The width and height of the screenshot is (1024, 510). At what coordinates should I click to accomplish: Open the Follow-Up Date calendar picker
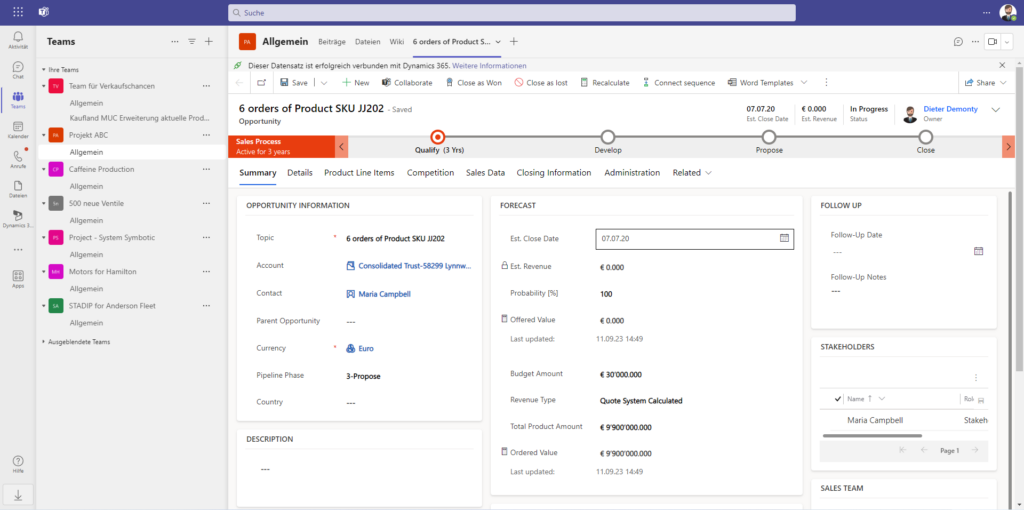978,251
